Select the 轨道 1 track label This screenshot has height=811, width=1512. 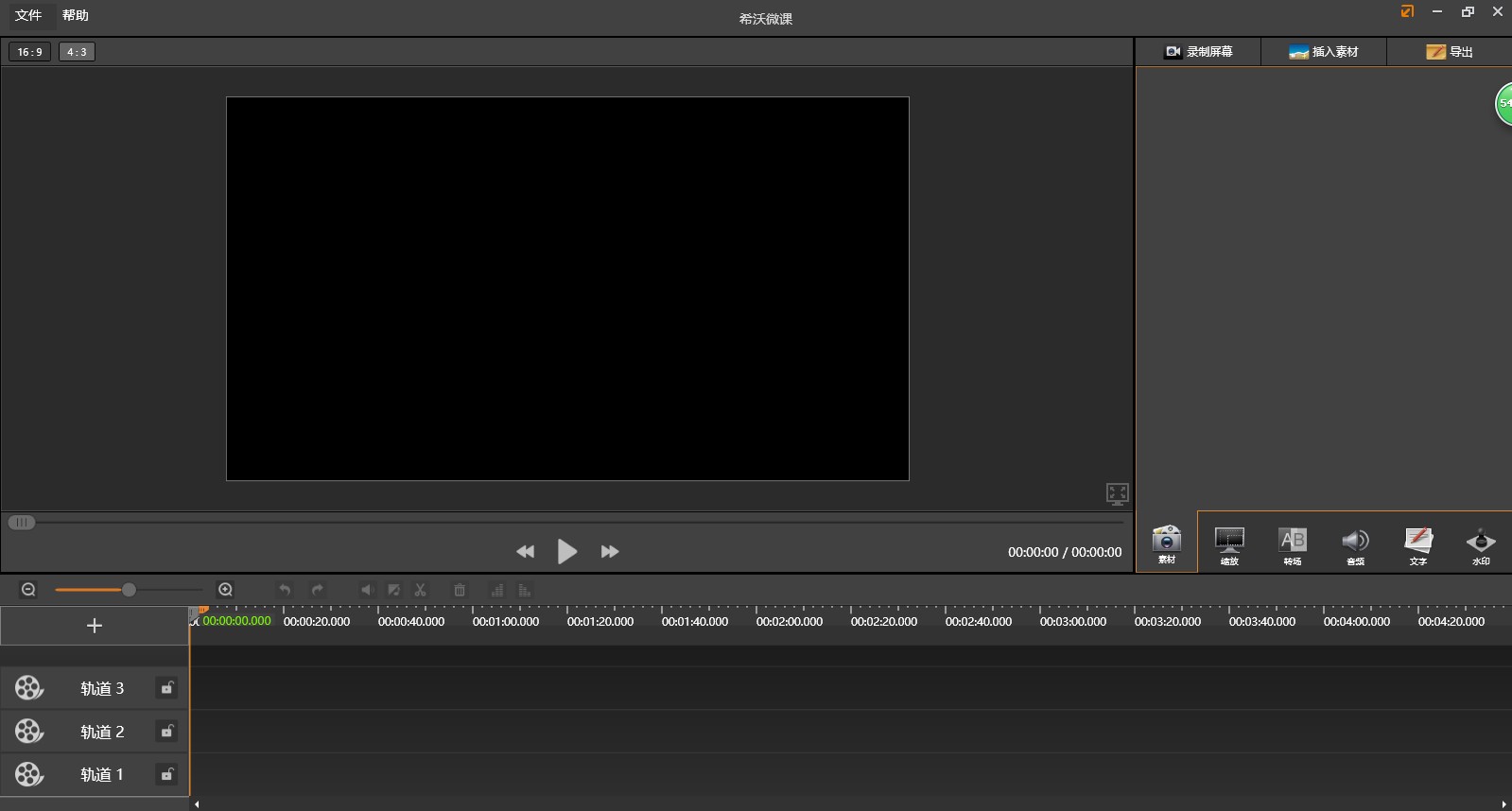click(102, 774)
